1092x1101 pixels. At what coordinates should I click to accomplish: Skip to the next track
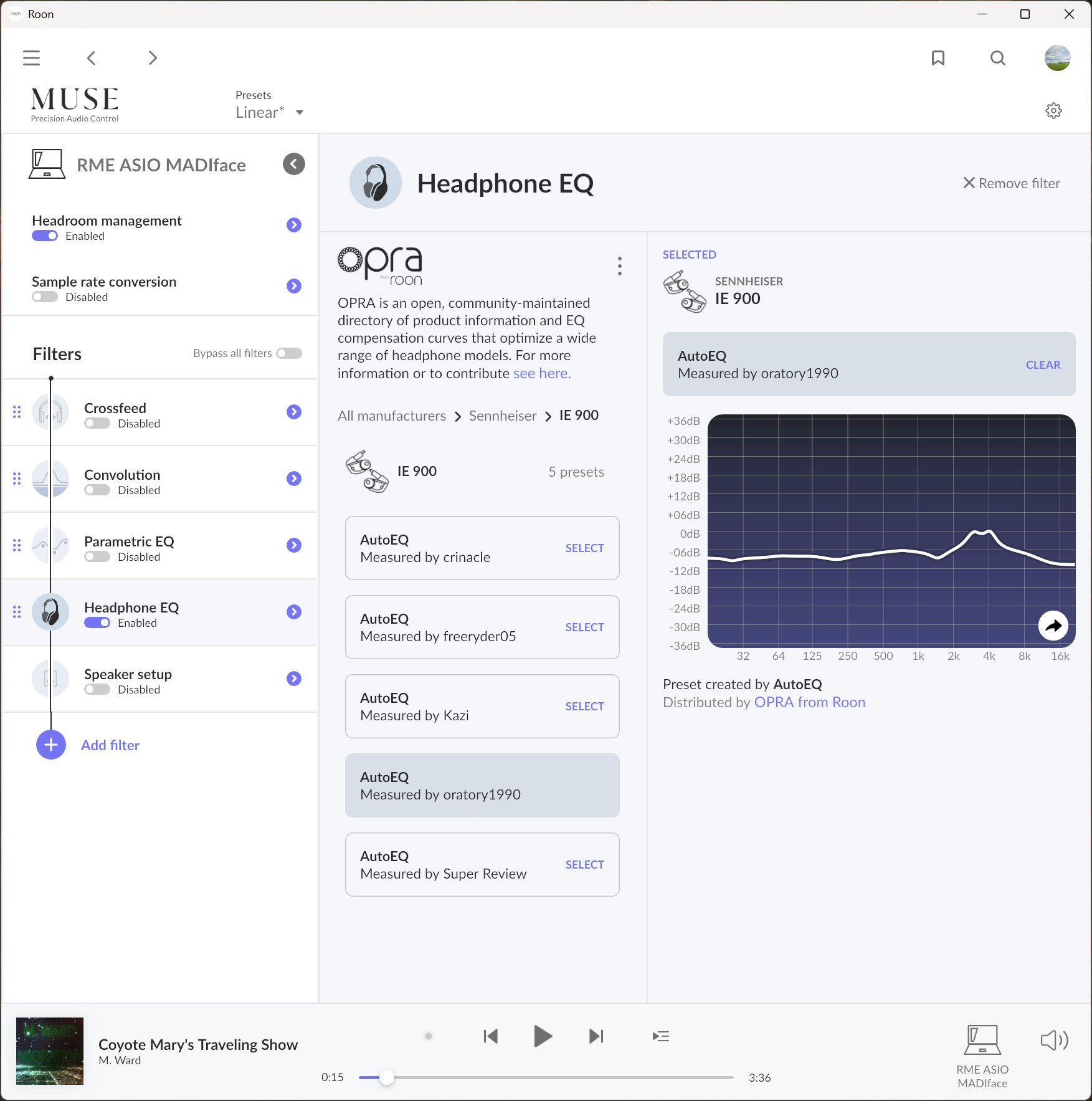coord(596,1036)
